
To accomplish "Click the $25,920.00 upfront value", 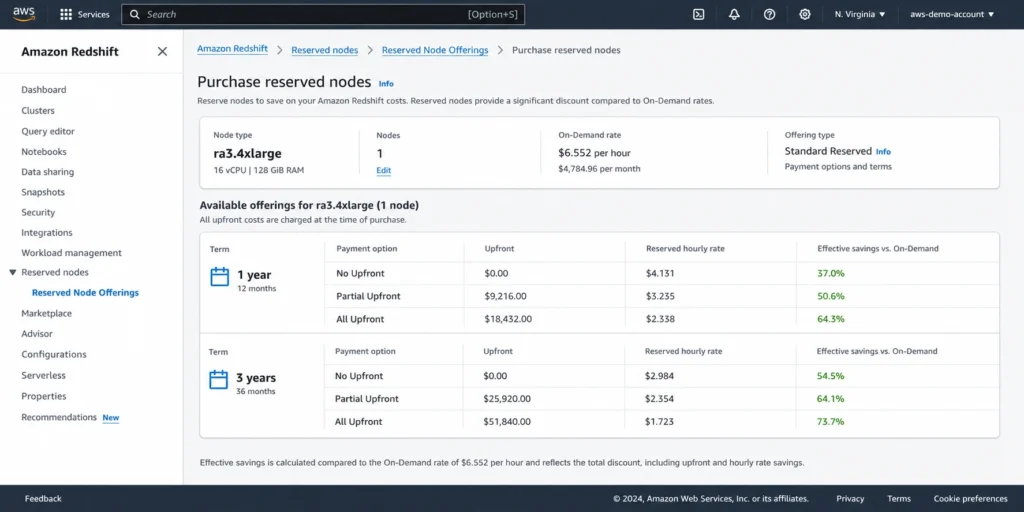I will [507, 399].
